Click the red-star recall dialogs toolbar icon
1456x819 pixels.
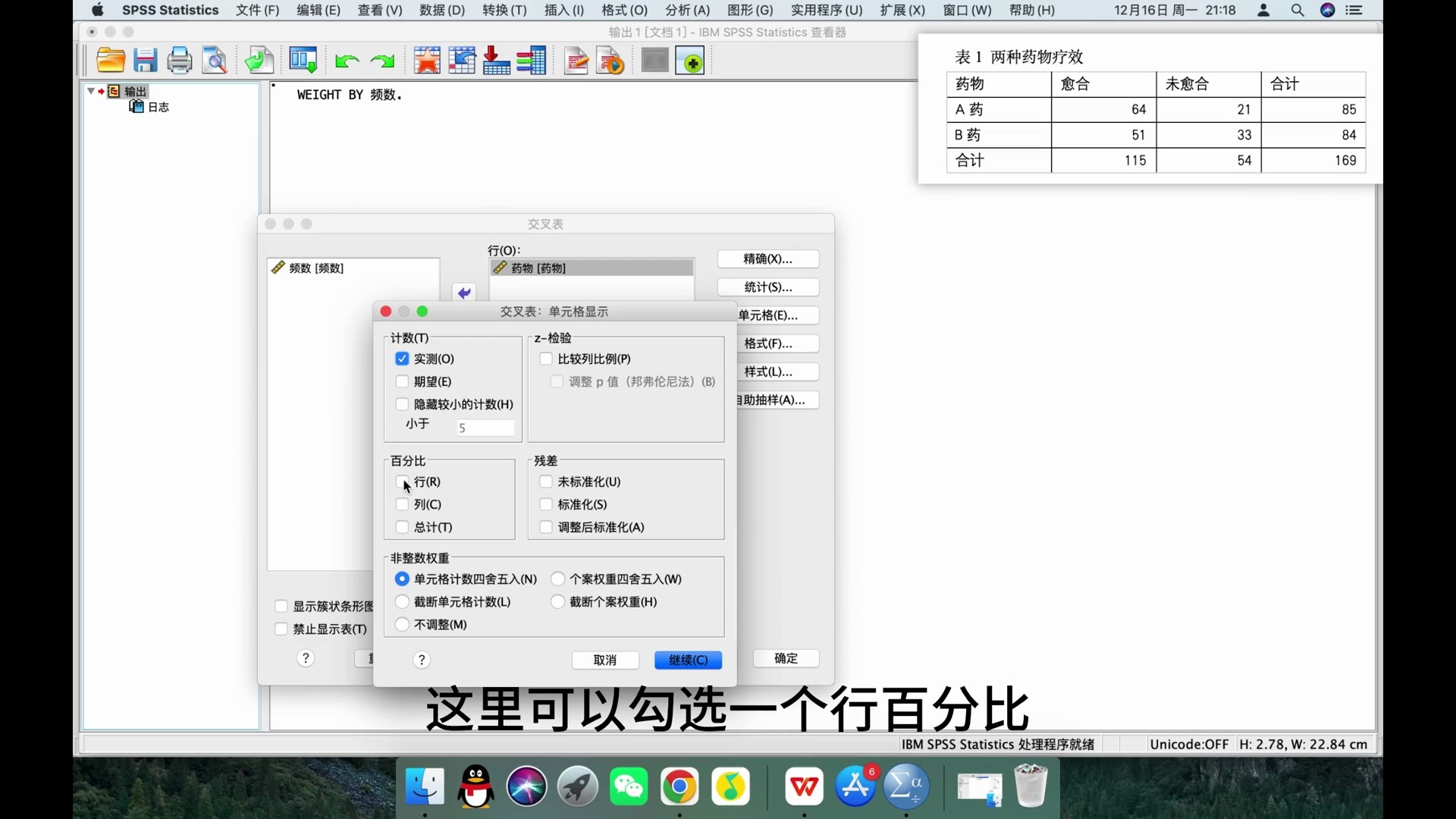click(x=427, y=60)
